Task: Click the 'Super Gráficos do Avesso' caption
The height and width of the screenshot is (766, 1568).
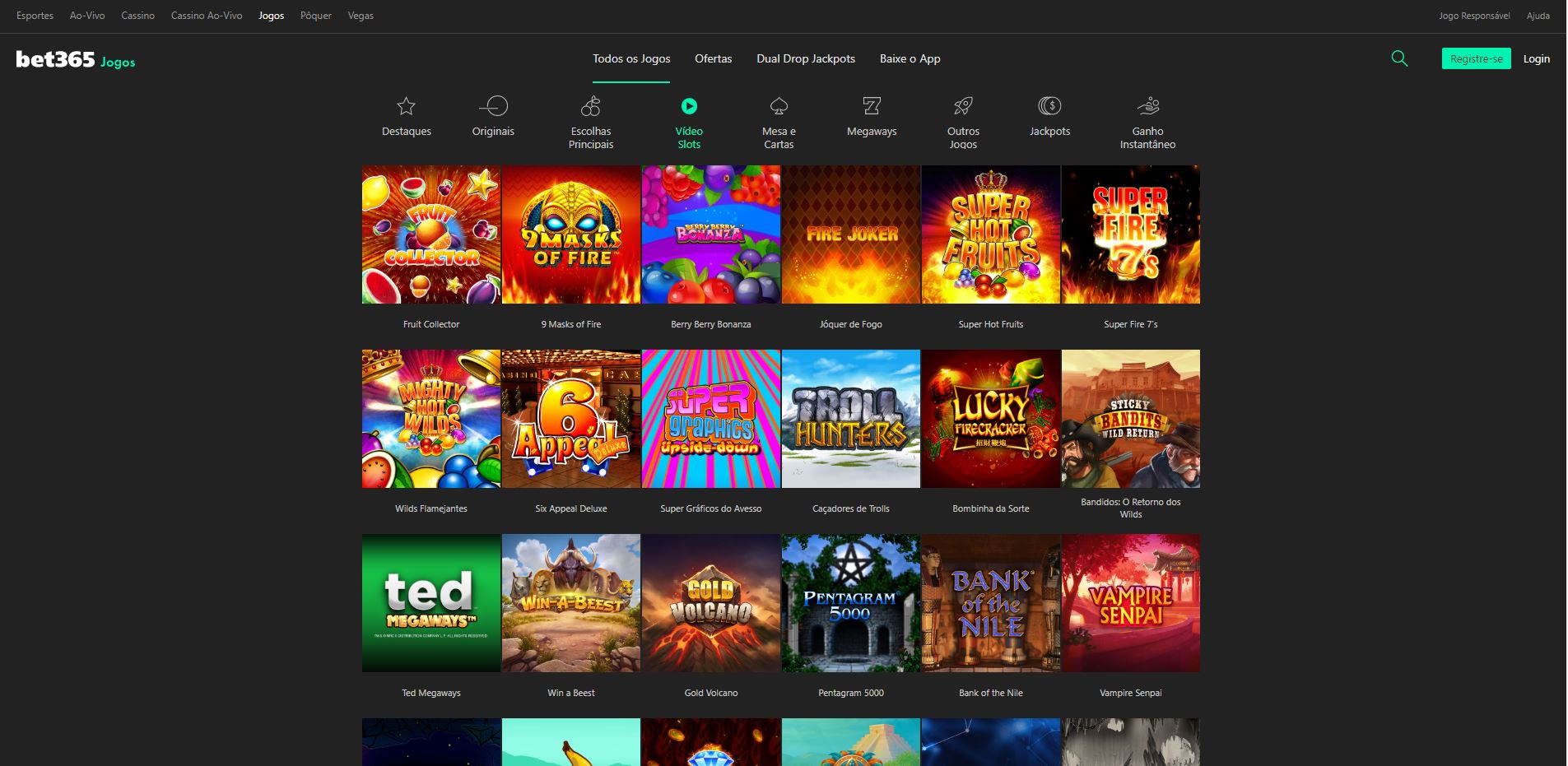Action: tap(711, 508)
